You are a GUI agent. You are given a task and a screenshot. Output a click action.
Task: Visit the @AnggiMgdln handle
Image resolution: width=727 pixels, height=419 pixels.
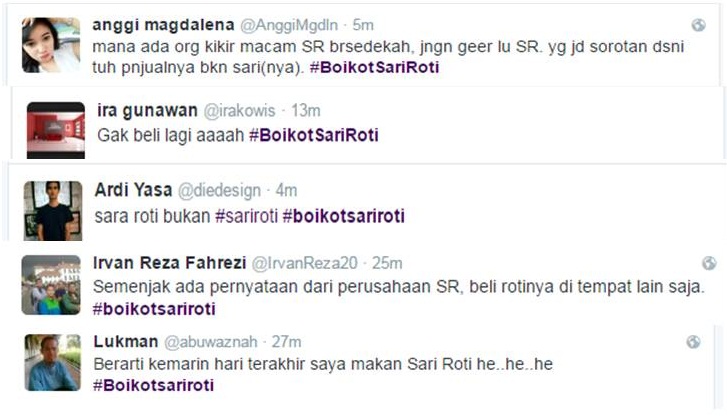pyautogui.click(x=289, y=25)
